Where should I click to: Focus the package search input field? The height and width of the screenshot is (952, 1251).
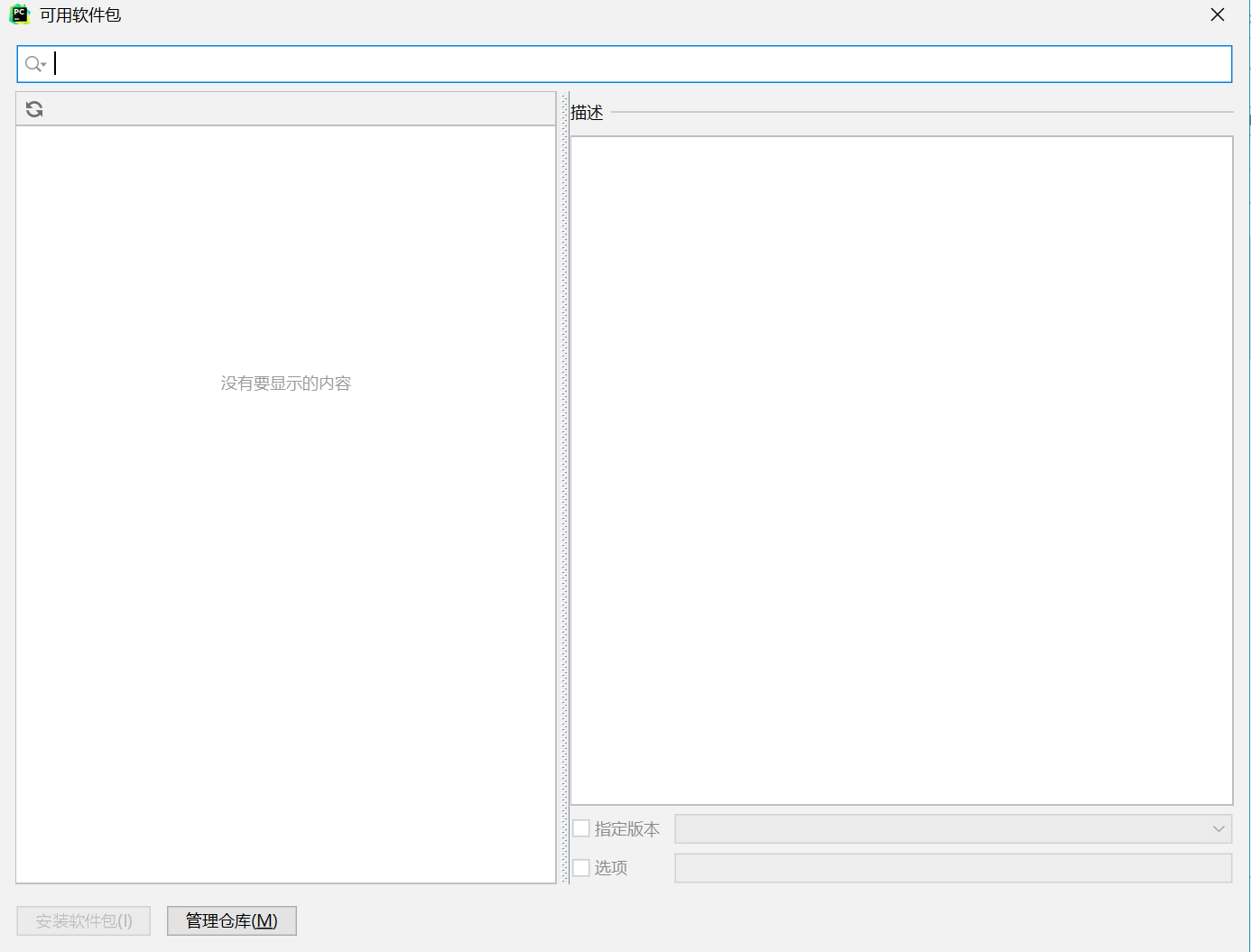tap(625, 64)
